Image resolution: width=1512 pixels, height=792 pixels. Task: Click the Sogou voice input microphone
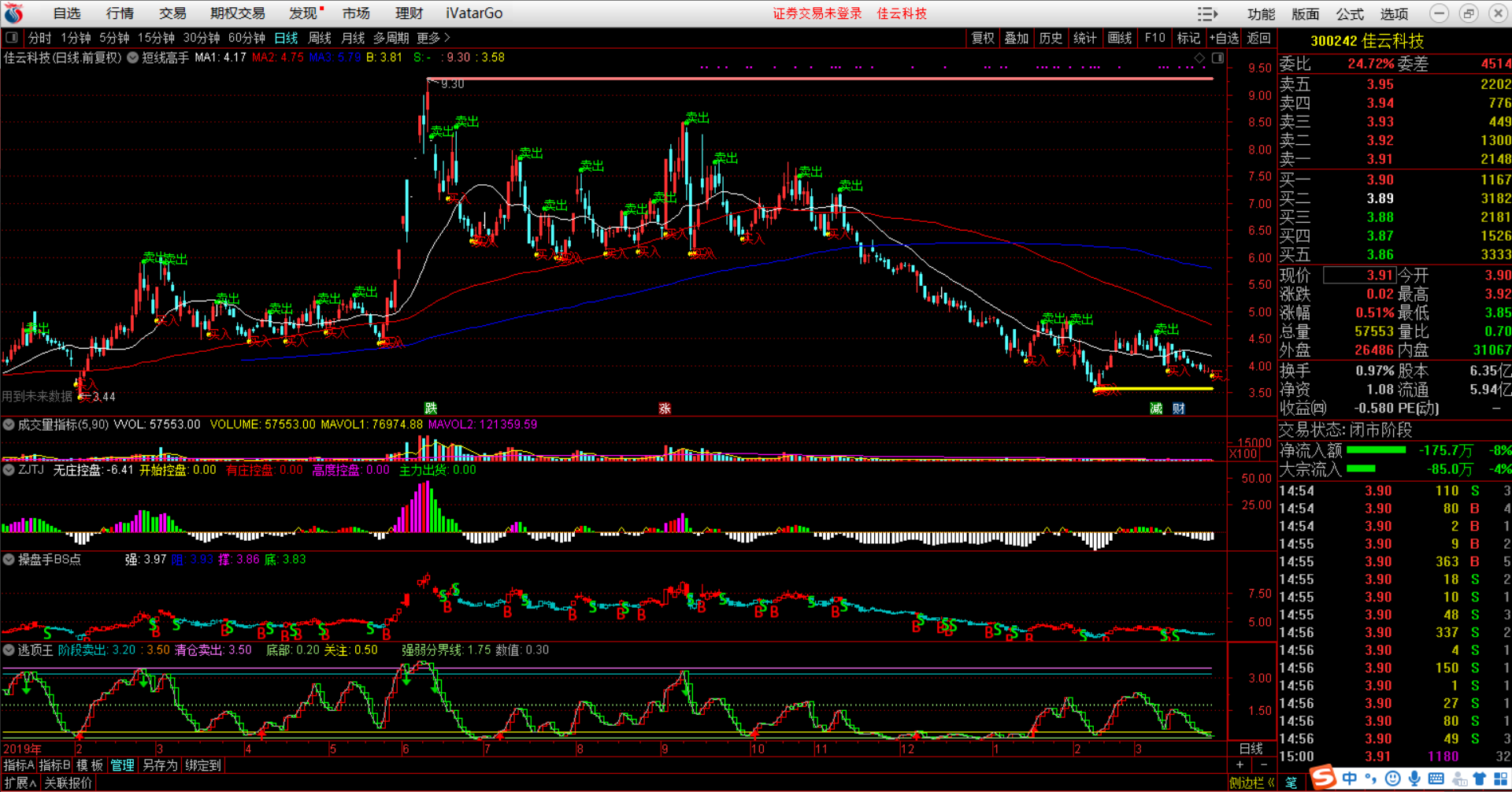1414,779
